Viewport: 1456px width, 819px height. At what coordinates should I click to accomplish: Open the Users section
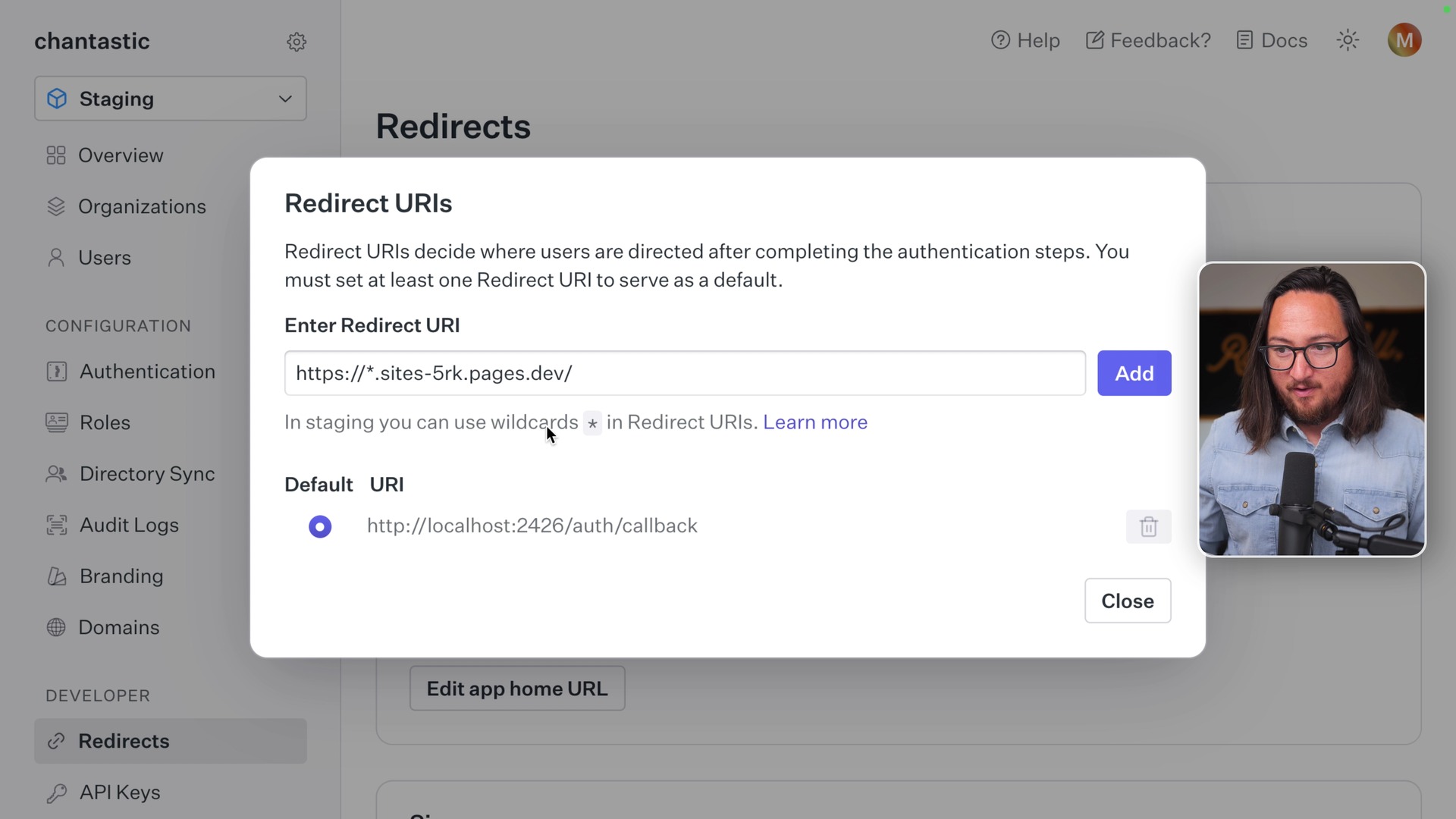105,257
